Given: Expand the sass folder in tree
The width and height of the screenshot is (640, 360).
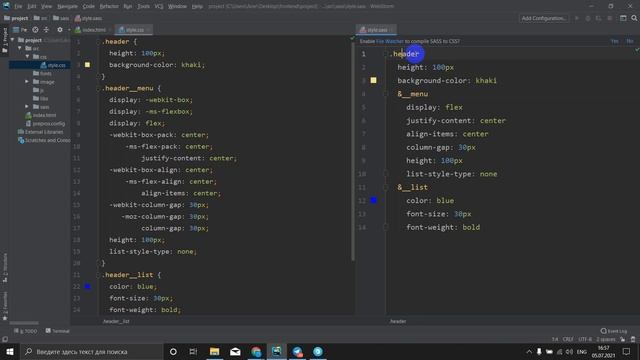Looking at the screenshot, I should click(27, 107).
